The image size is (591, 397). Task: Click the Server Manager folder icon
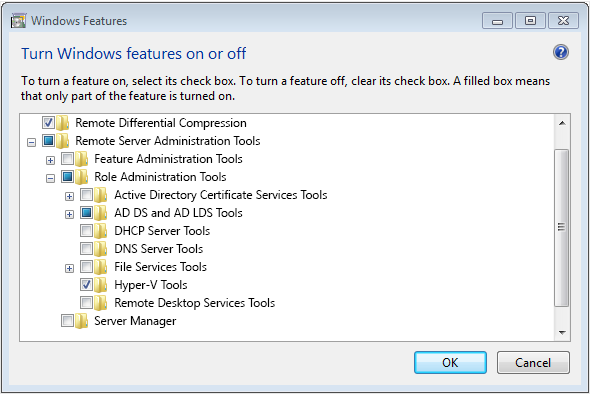click(x=81, y=321)
